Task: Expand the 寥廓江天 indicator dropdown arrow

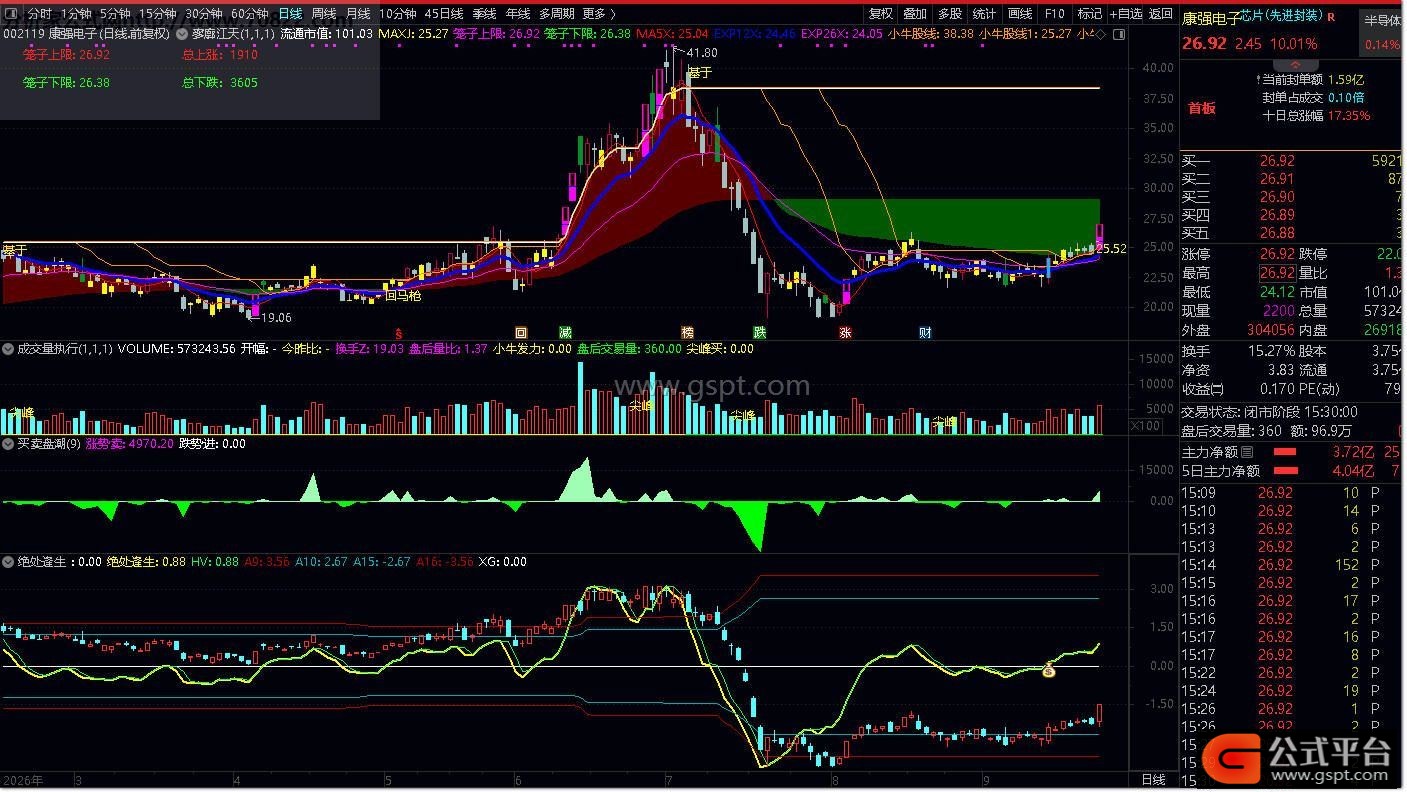Action: click(x=183, y=33)
